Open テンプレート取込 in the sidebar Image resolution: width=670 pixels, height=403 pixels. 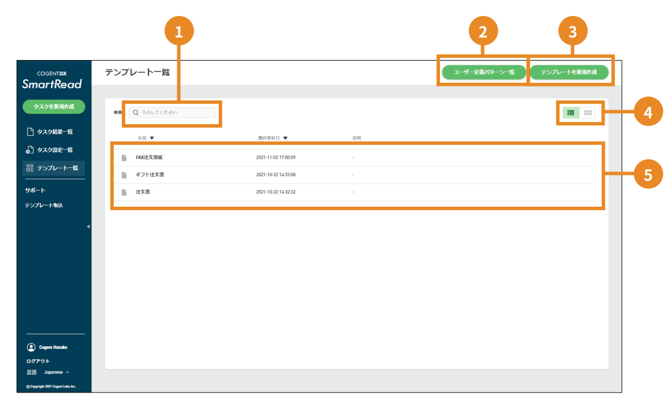pyautogui.click(x=44, y=205)
